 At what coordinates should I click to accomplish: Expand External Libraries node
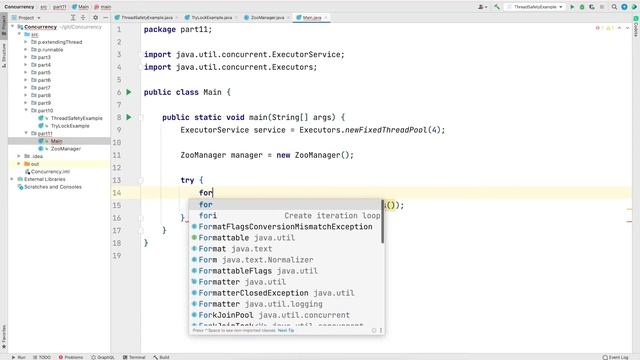click(x=13, y=179)
